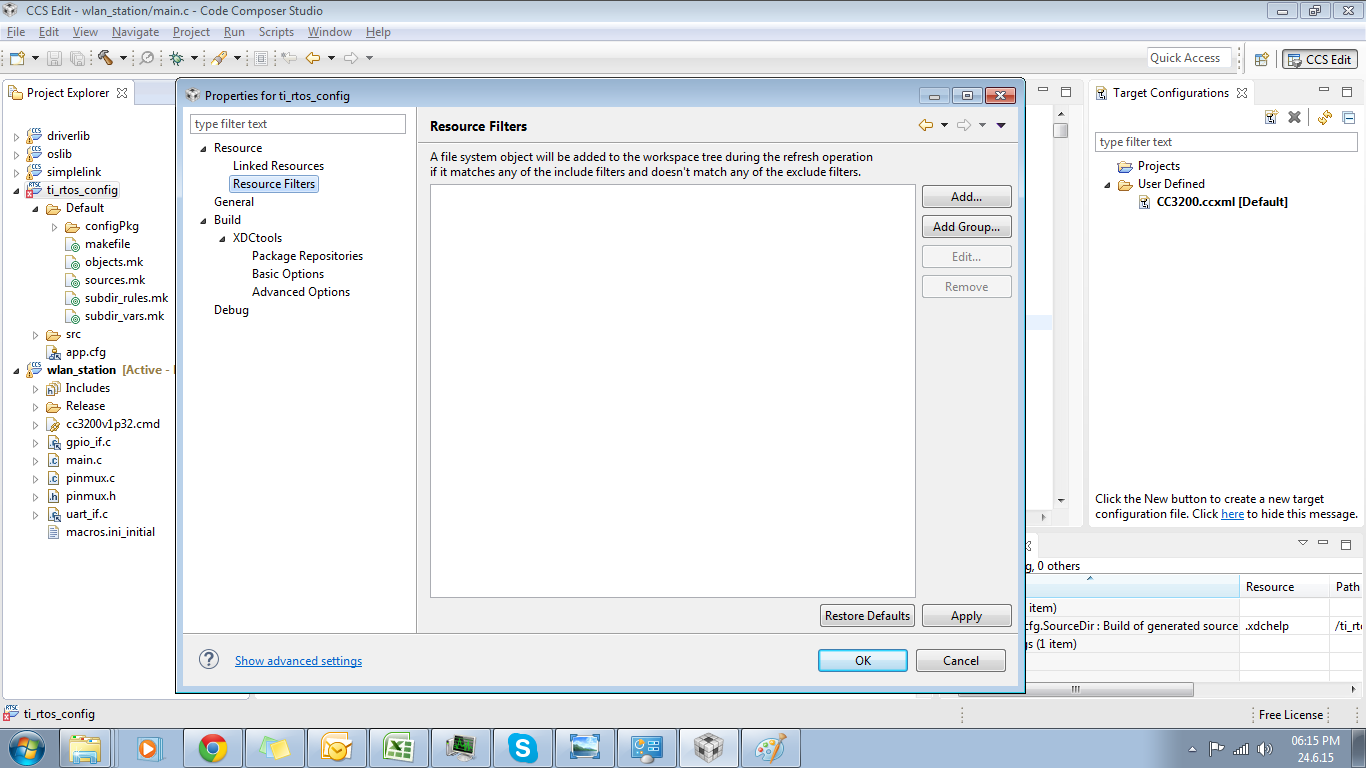Open Outlook from the taskbar
The height and width of the screenshot is (784, 1372).
[x=336, y=748]
